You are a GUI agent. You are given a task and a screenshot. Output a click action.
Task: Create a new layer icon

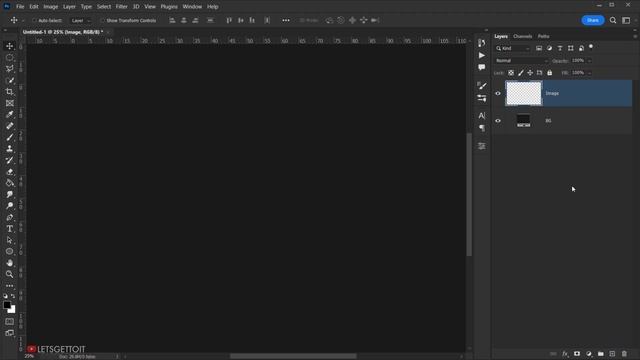612,354
